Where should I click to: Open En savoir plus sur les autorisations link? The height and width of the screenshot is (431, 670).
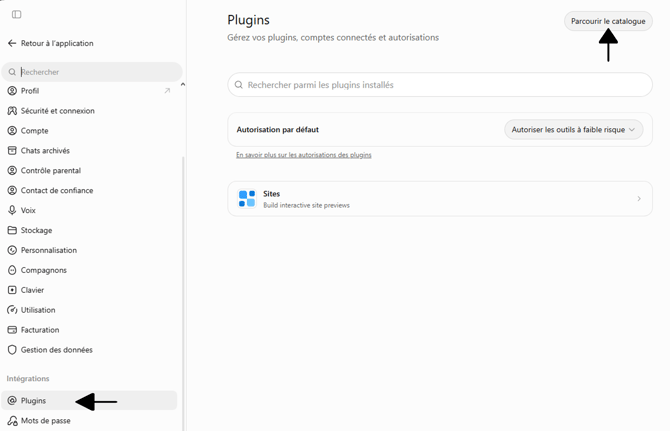(x=304, y=155)
